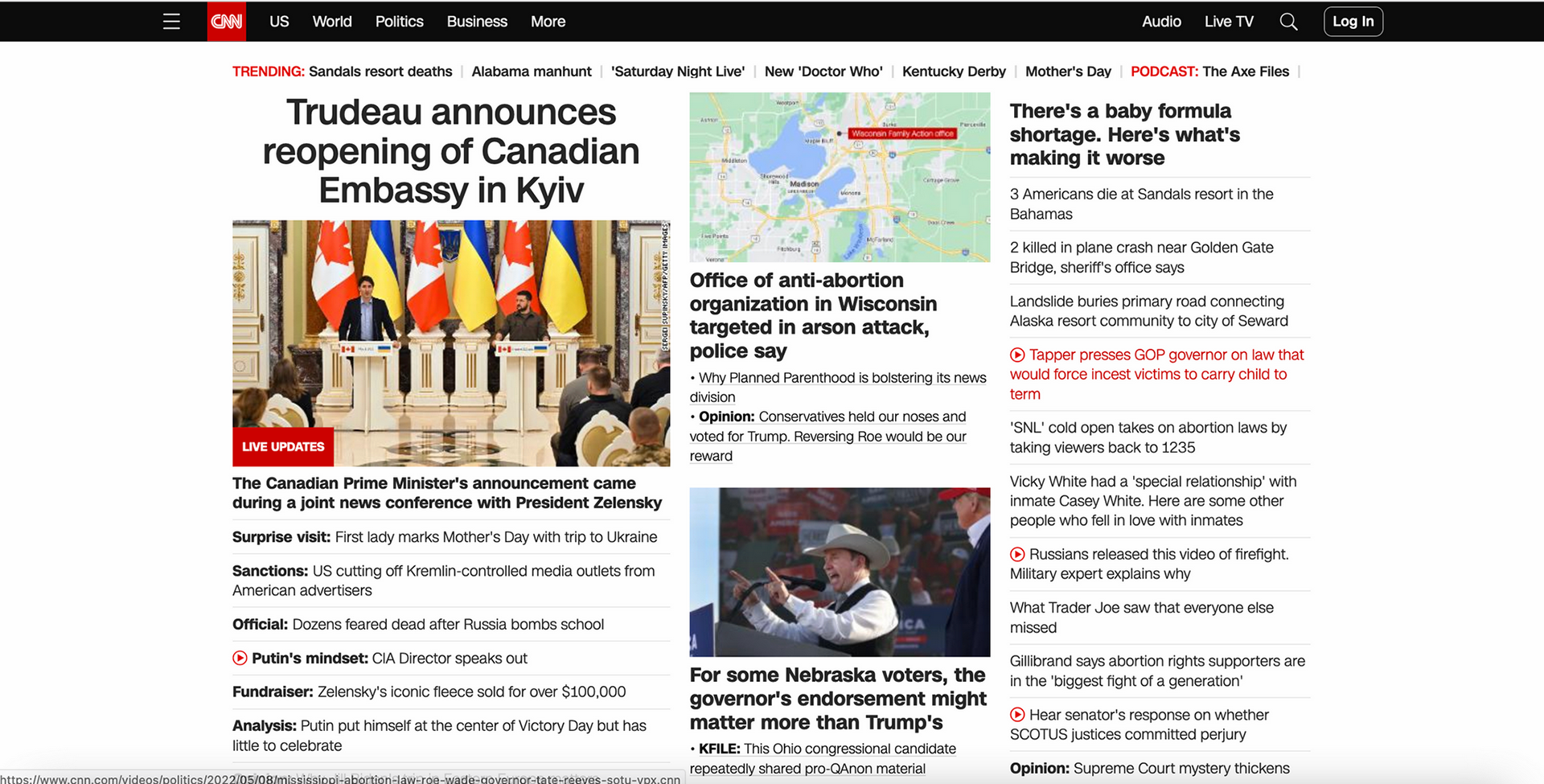Screen dimensions: 1544x784
Task: Play icon beside Putin's mindset
Action: point(240,658)
